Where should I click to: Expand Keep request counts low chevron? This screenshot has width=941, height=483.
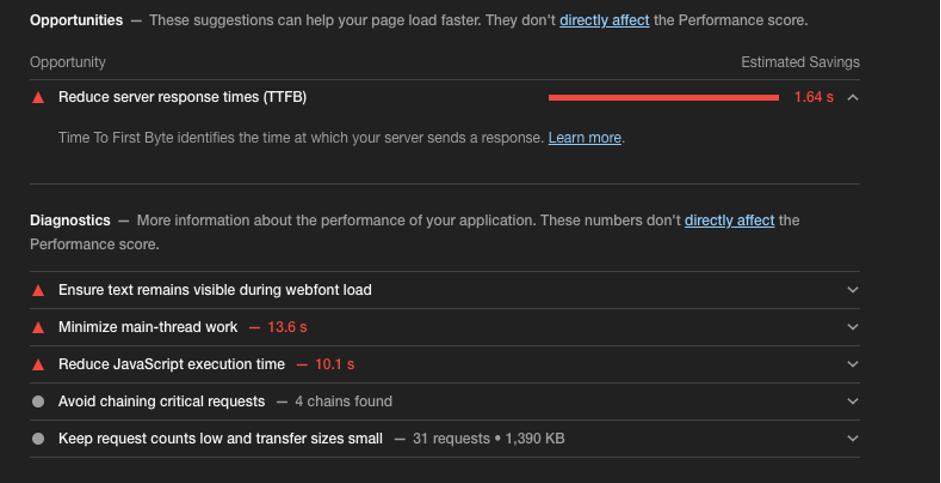coord(852,438)
